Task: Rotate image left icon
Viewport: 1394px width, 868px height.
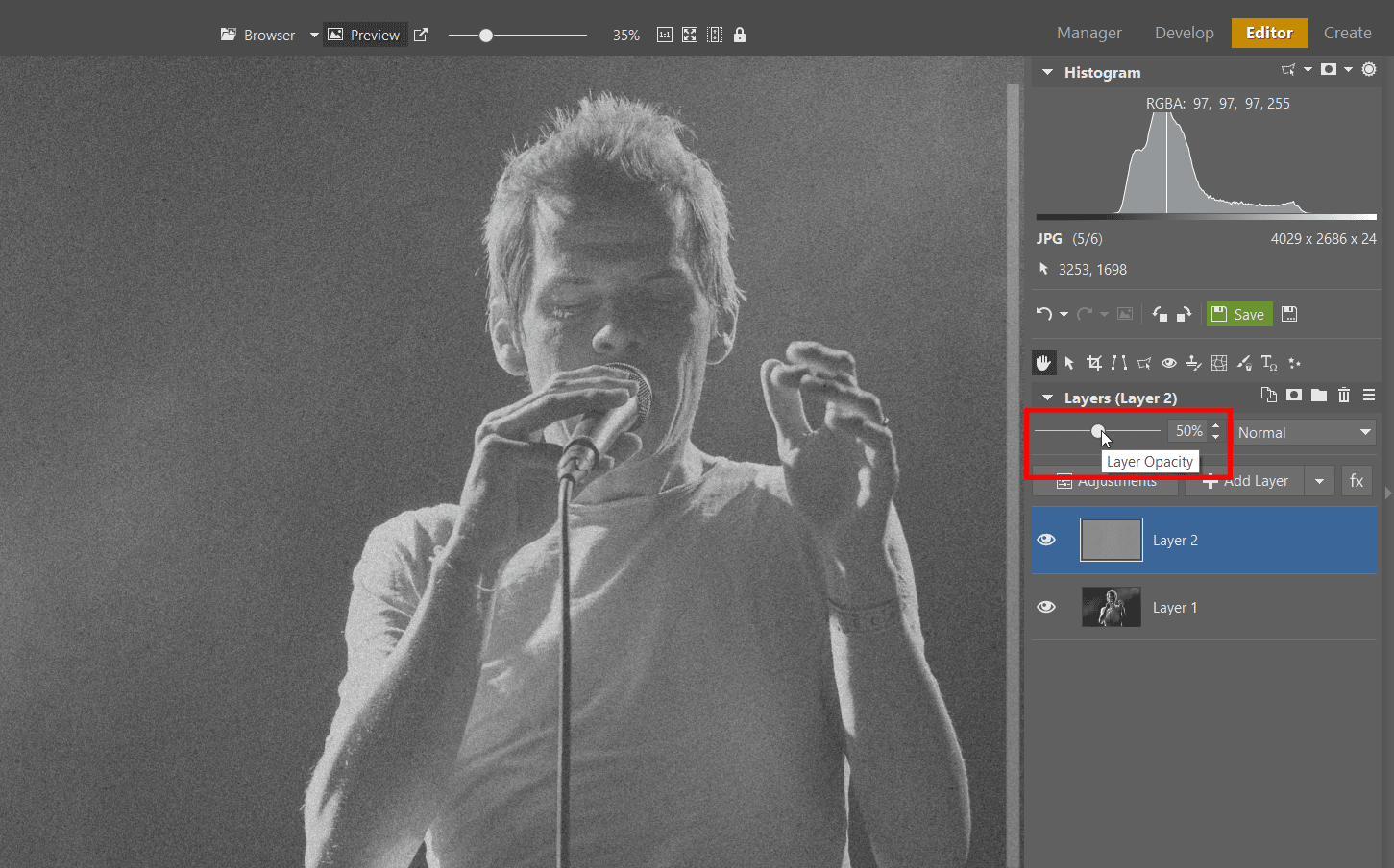Action: point(1160,314)
